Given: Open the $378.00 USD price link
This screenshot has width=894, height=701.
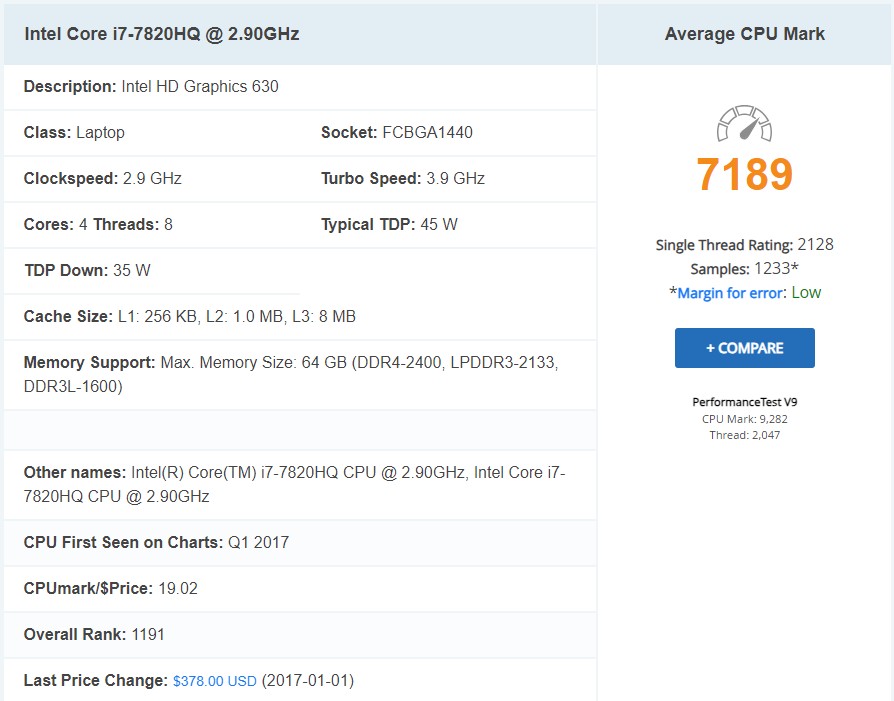Looking at the screenshot, I should pos(214,681).
